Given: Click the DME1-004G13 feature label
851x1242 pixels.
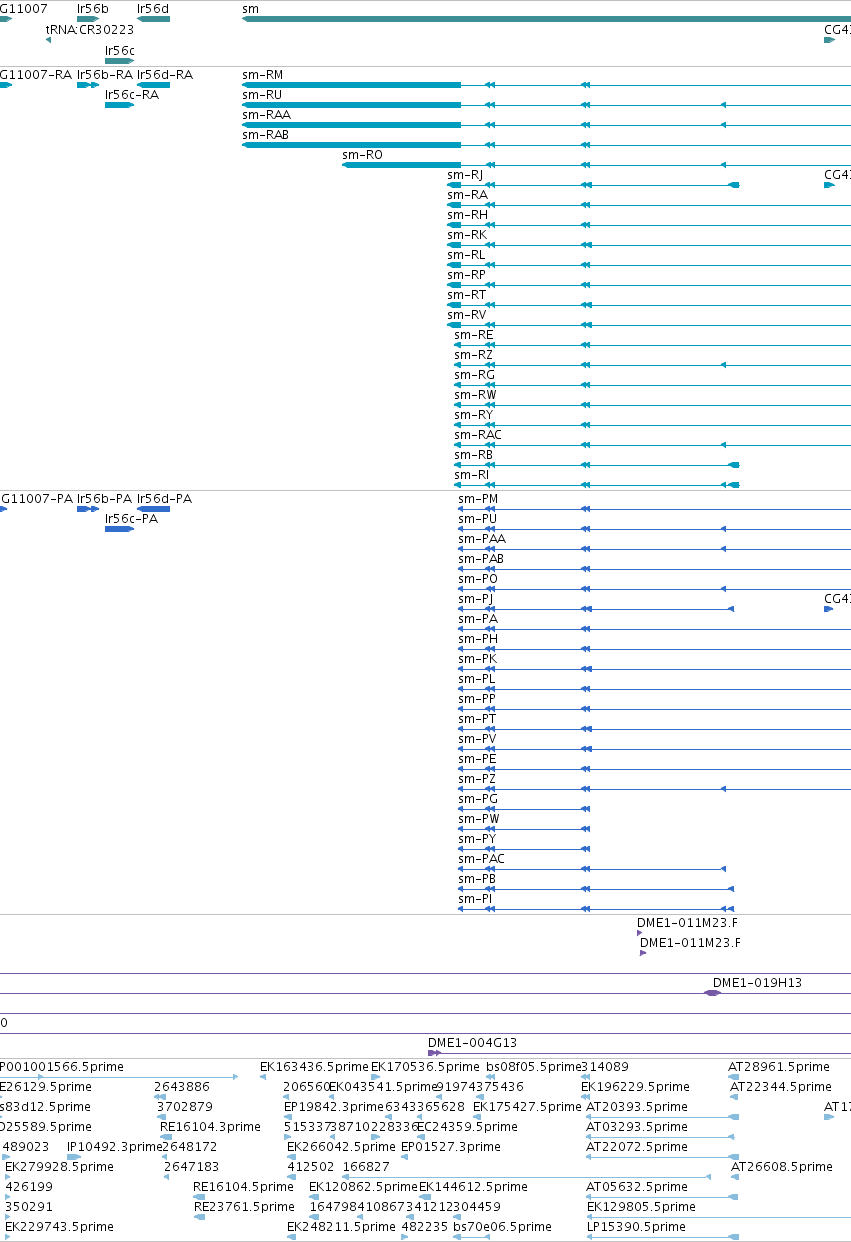Looking at the screenshot, I should (472, 1043).
